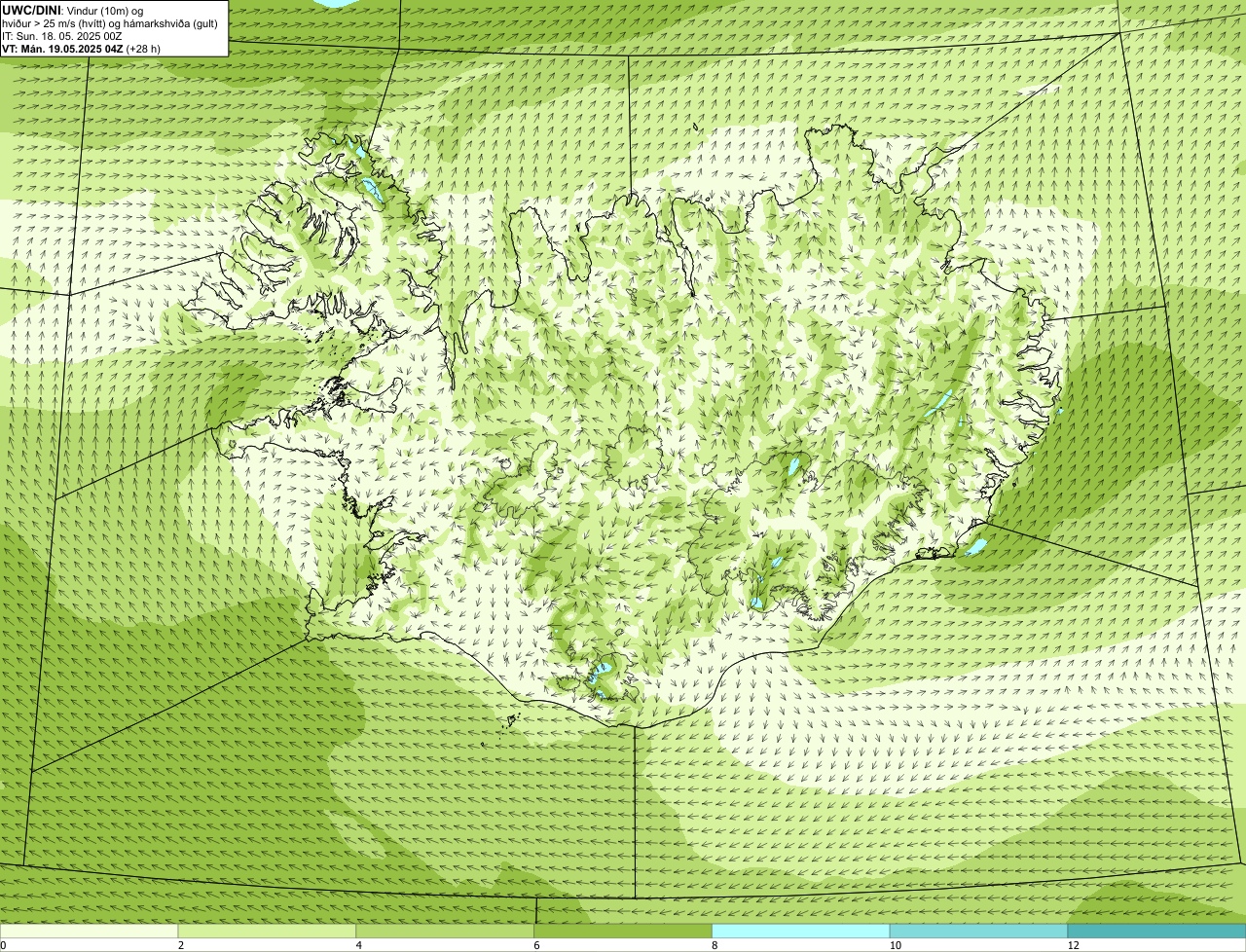Click the 2–4 m/s light green legend segment

[x=268, y=932]
